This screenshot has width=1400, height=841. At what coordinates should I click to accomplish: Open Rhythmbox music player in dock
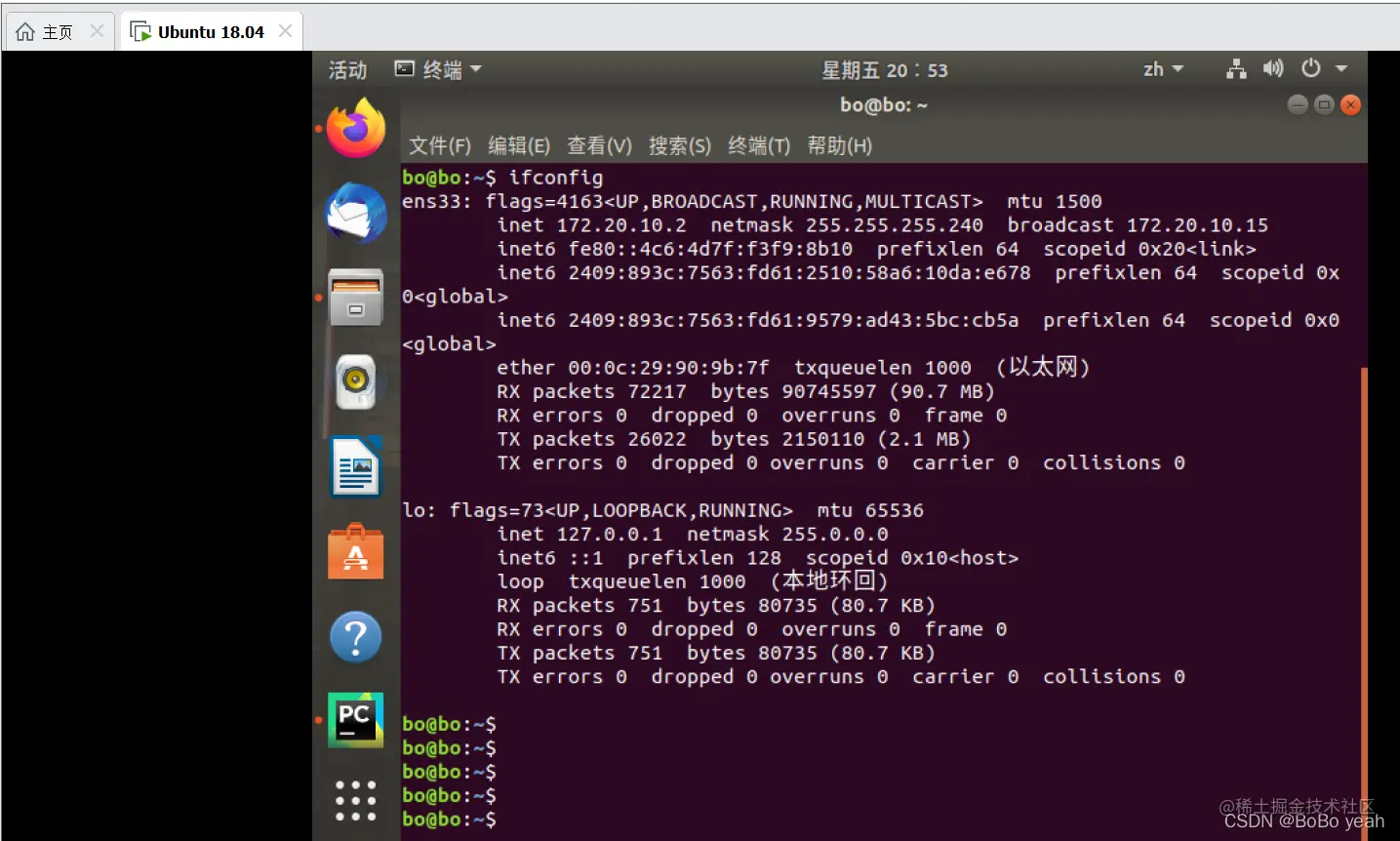pos(355,381)
